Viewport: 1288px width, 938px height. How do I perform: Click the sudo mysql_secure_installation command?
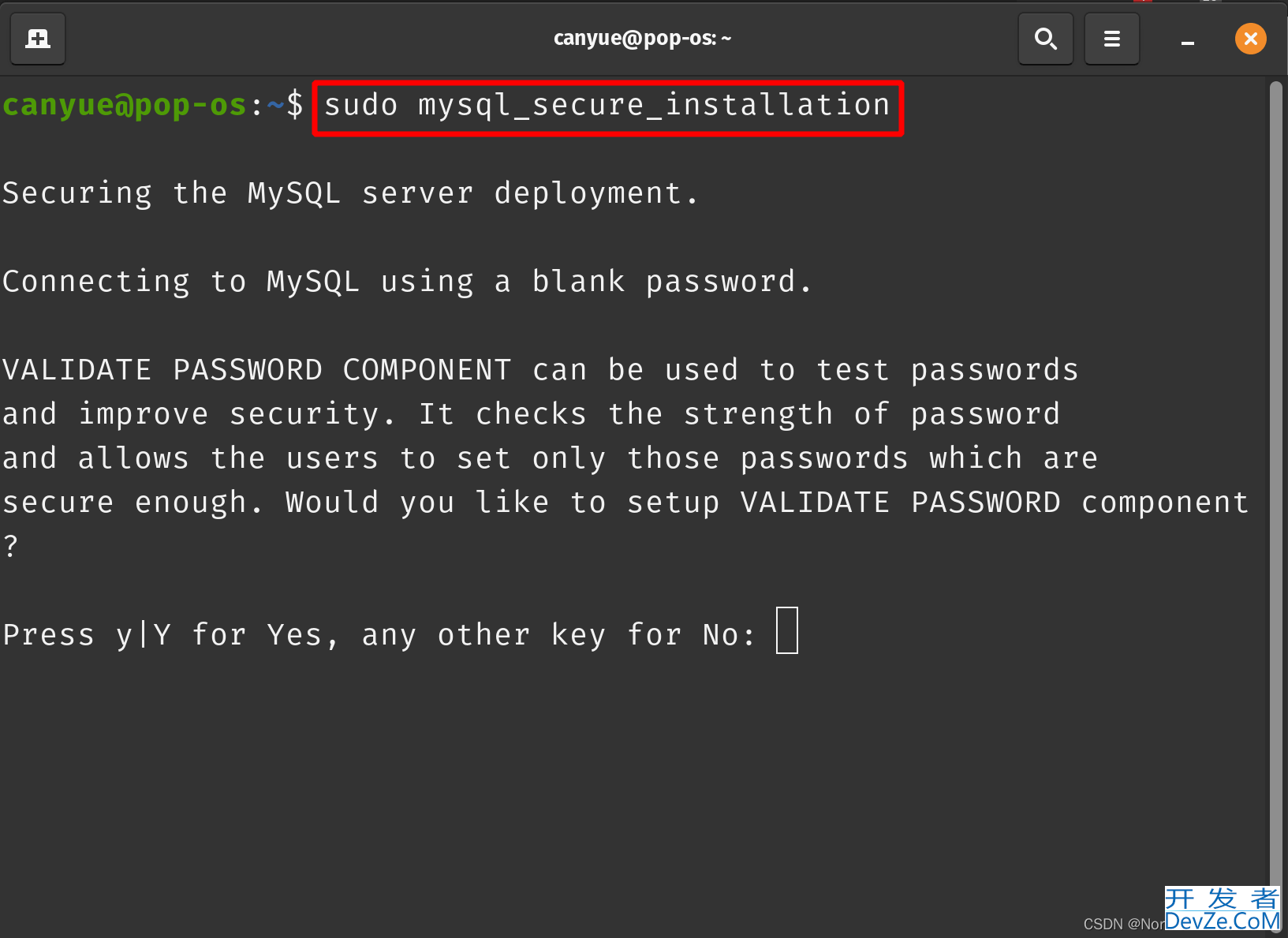(x=607, y=106)
